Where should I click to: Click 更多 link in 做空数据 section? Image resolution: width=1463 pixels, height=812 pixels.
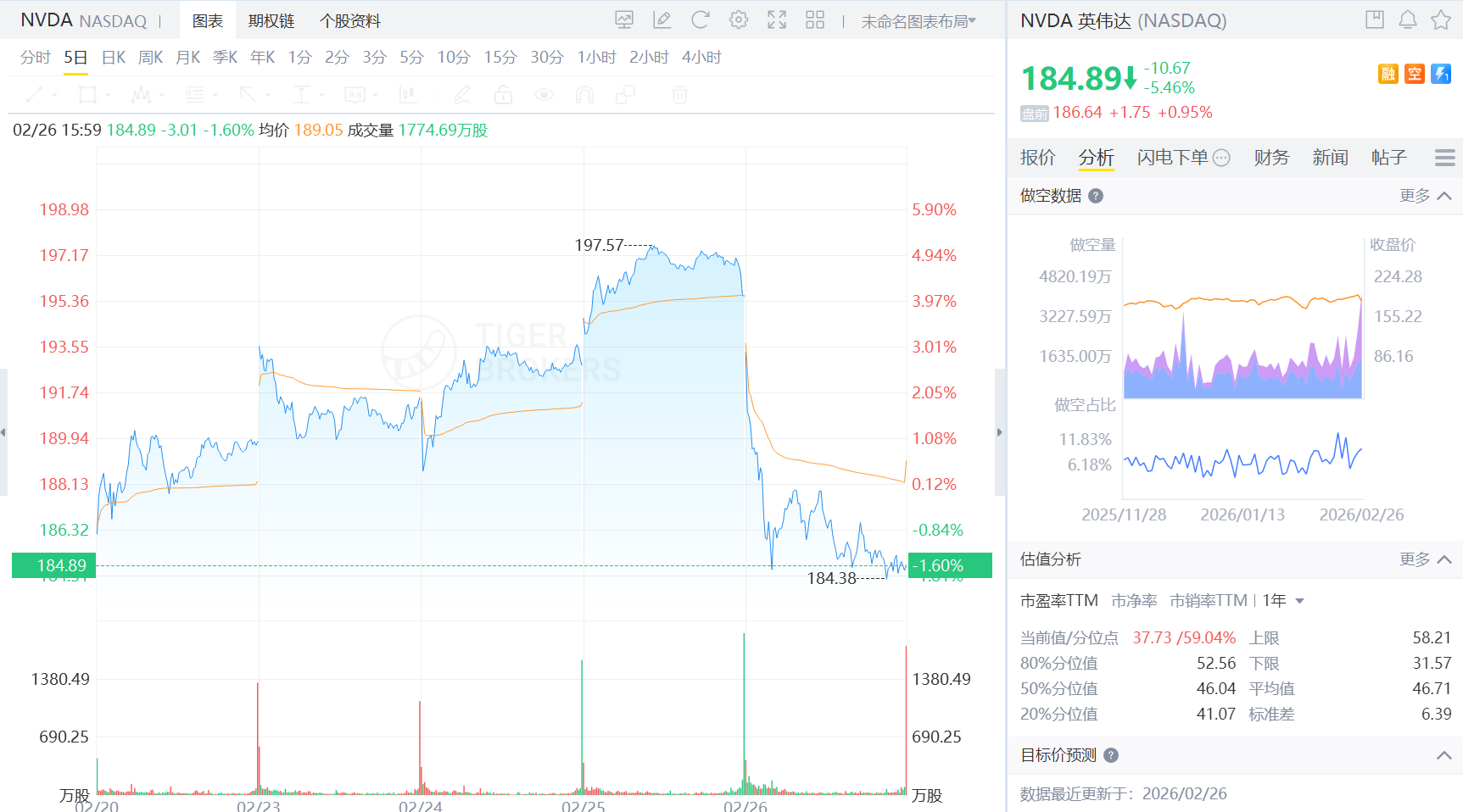click(1415, 196)
